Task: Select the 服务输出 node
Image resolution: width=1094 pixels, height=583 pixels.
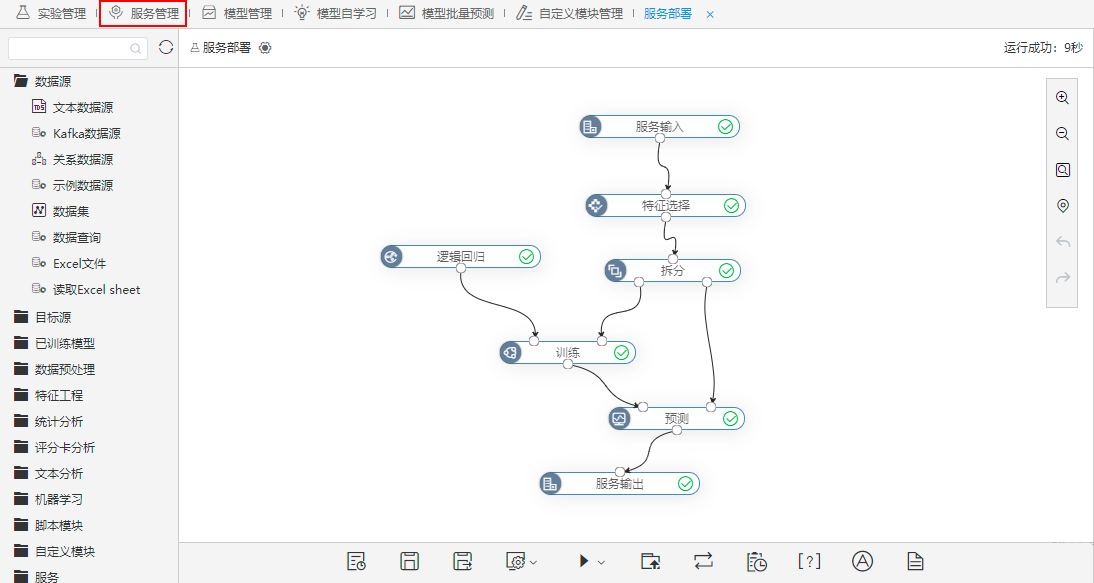Action: tap(620, 483)
